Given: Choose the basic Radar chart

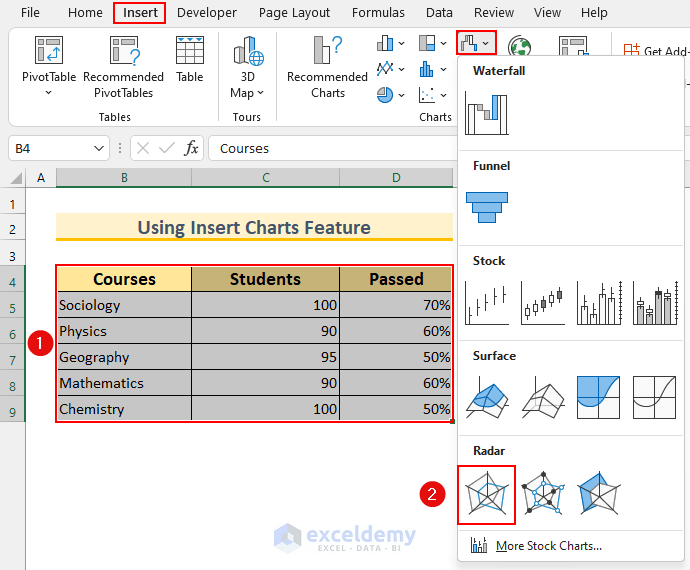Looking at the screenshot, I should (486, 495).
